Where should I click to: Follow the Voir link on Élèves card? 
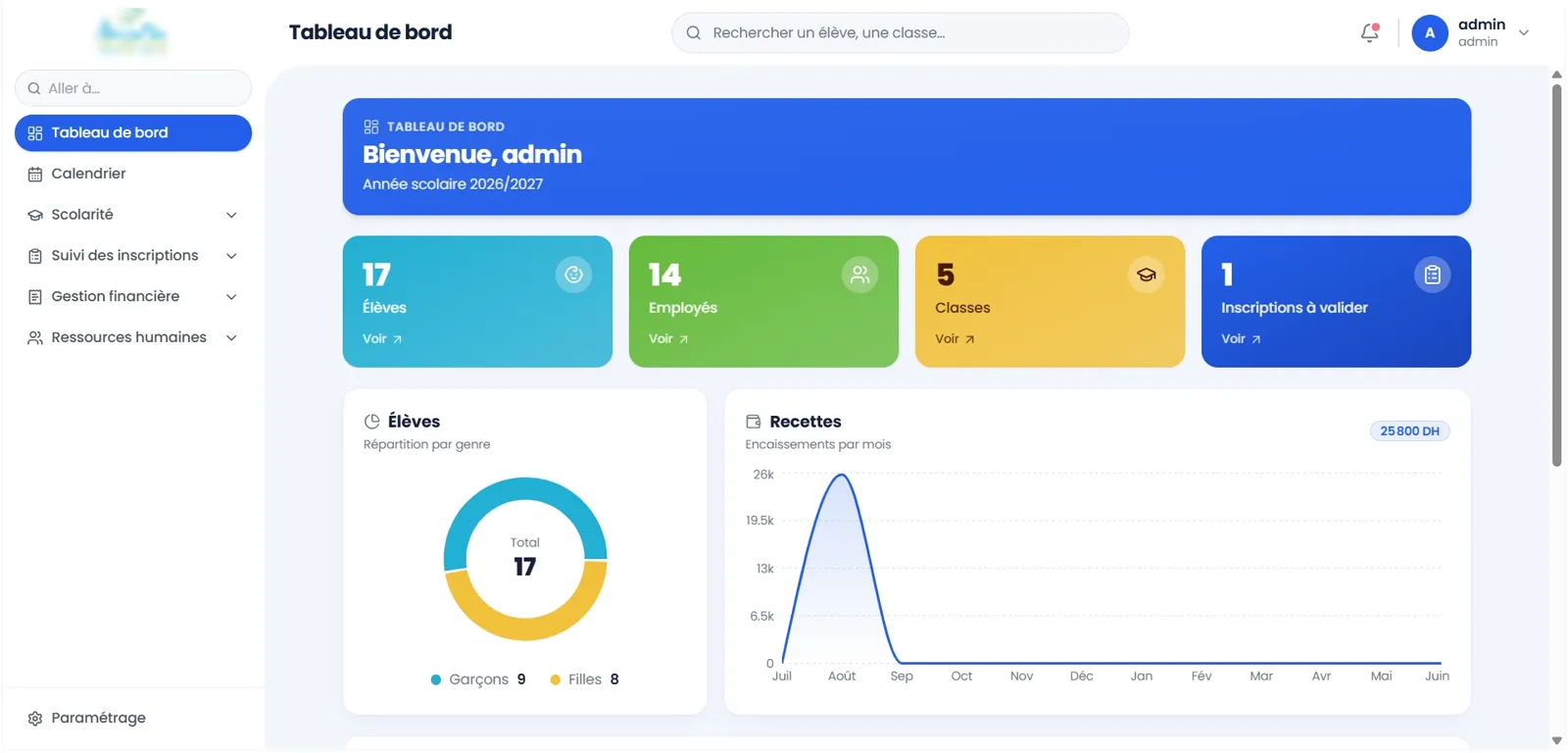382,339
